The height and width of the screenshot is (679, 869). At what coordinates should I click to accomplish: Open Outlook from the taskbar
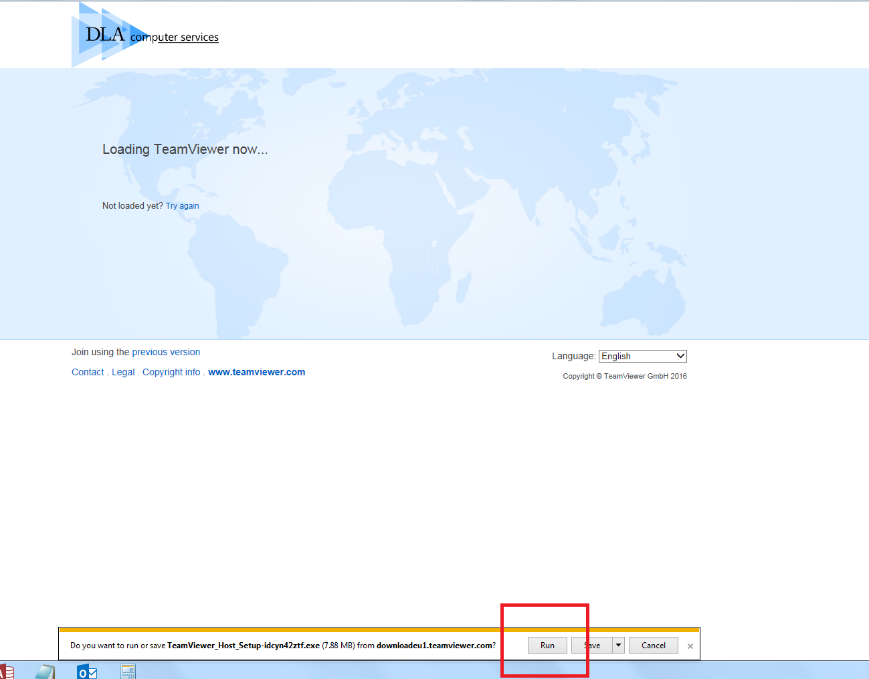coord(87,672)
